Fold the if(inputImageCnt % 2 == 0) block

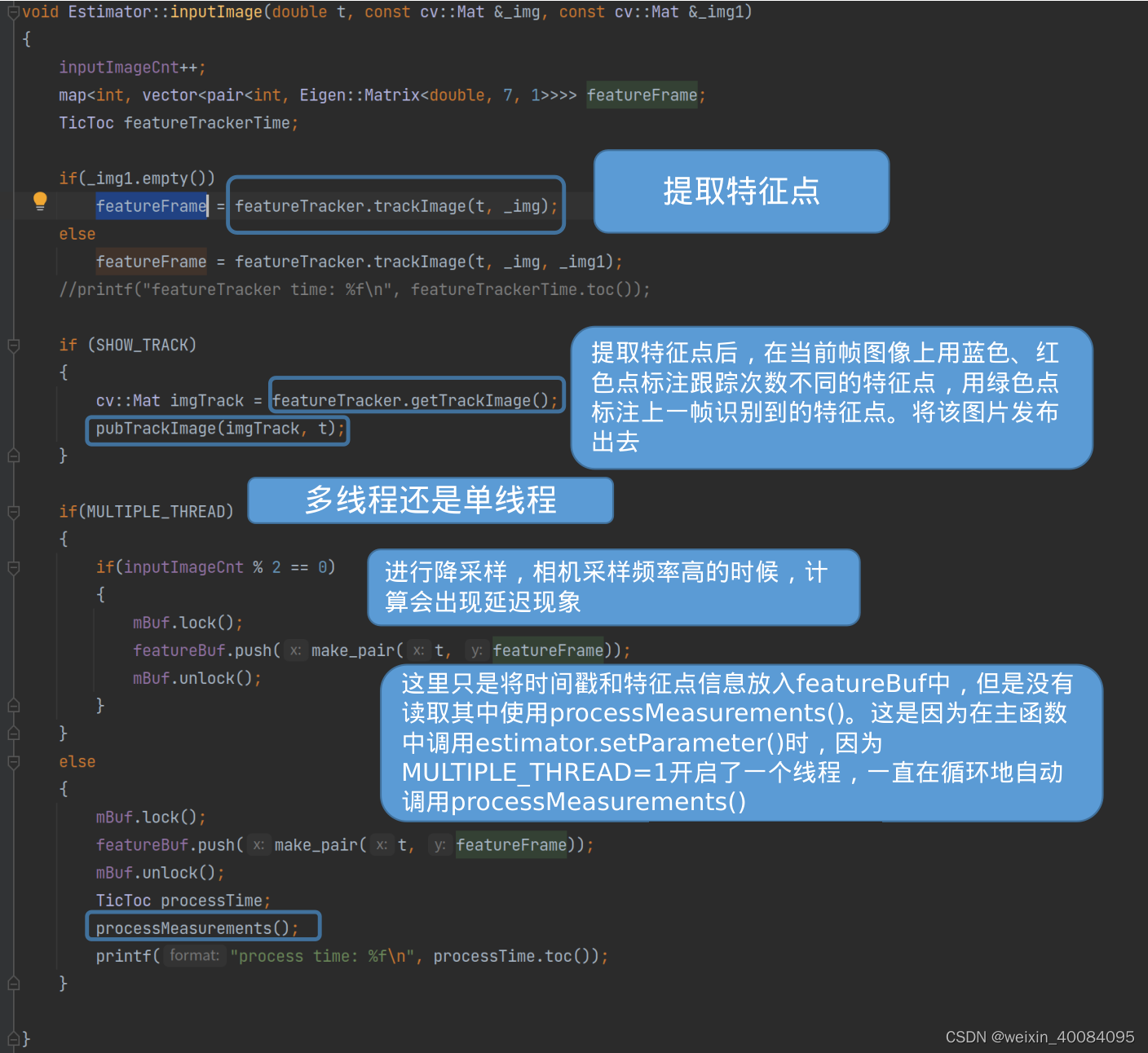click(x=14, y=567)
